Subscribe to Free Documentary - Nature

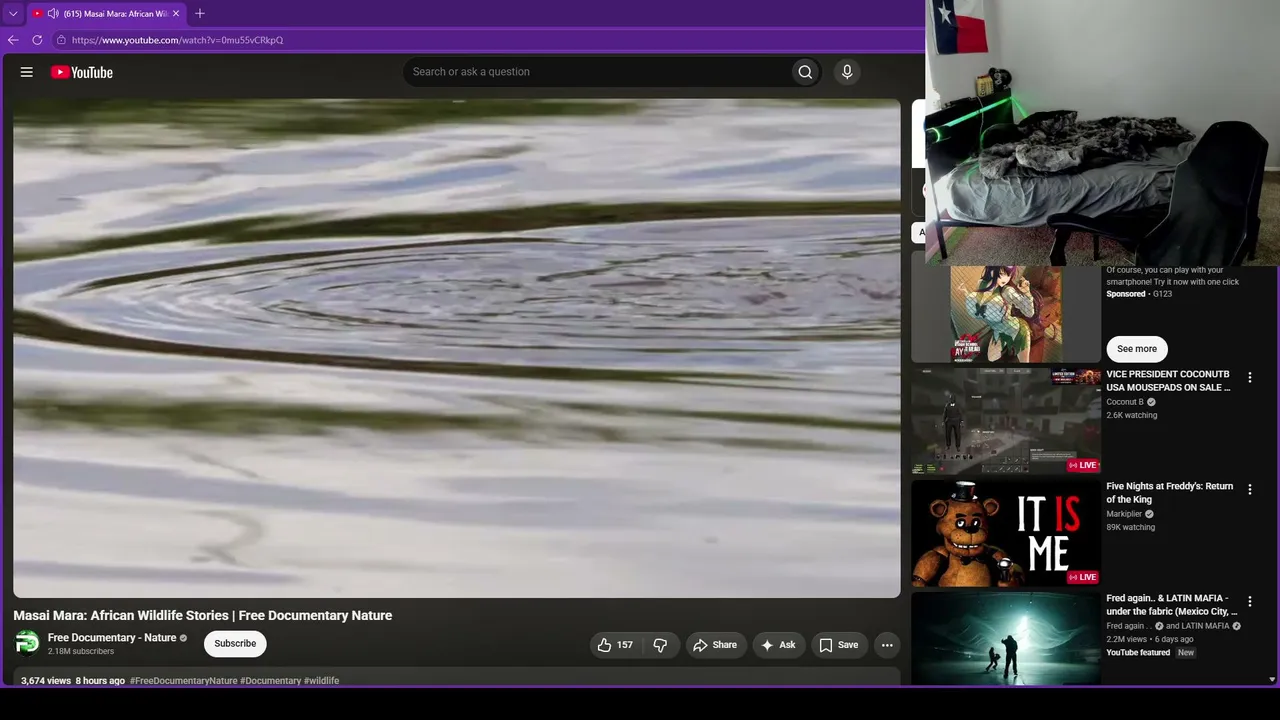[235, 644]
